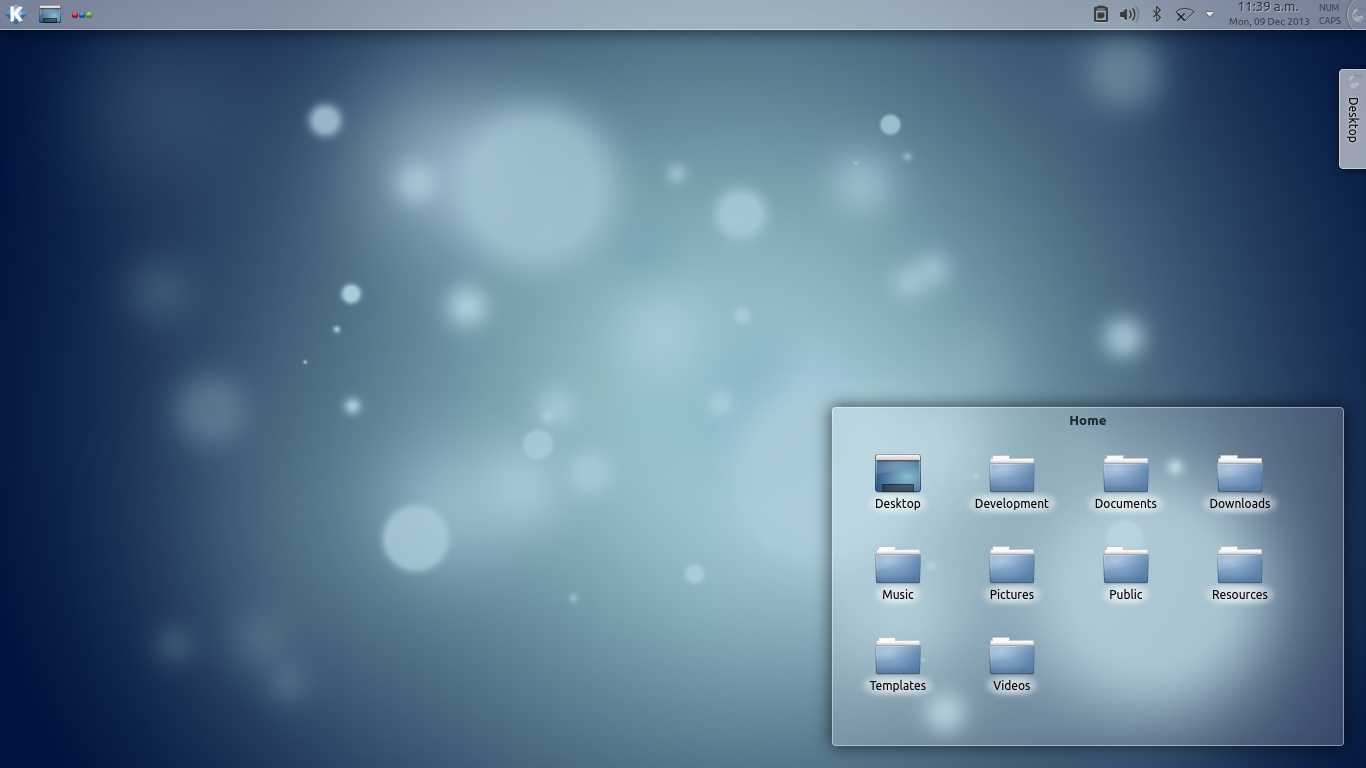Open the clipboard tray icon
Viewport: 1366px width, 768px height.
tap(1100, 14)
